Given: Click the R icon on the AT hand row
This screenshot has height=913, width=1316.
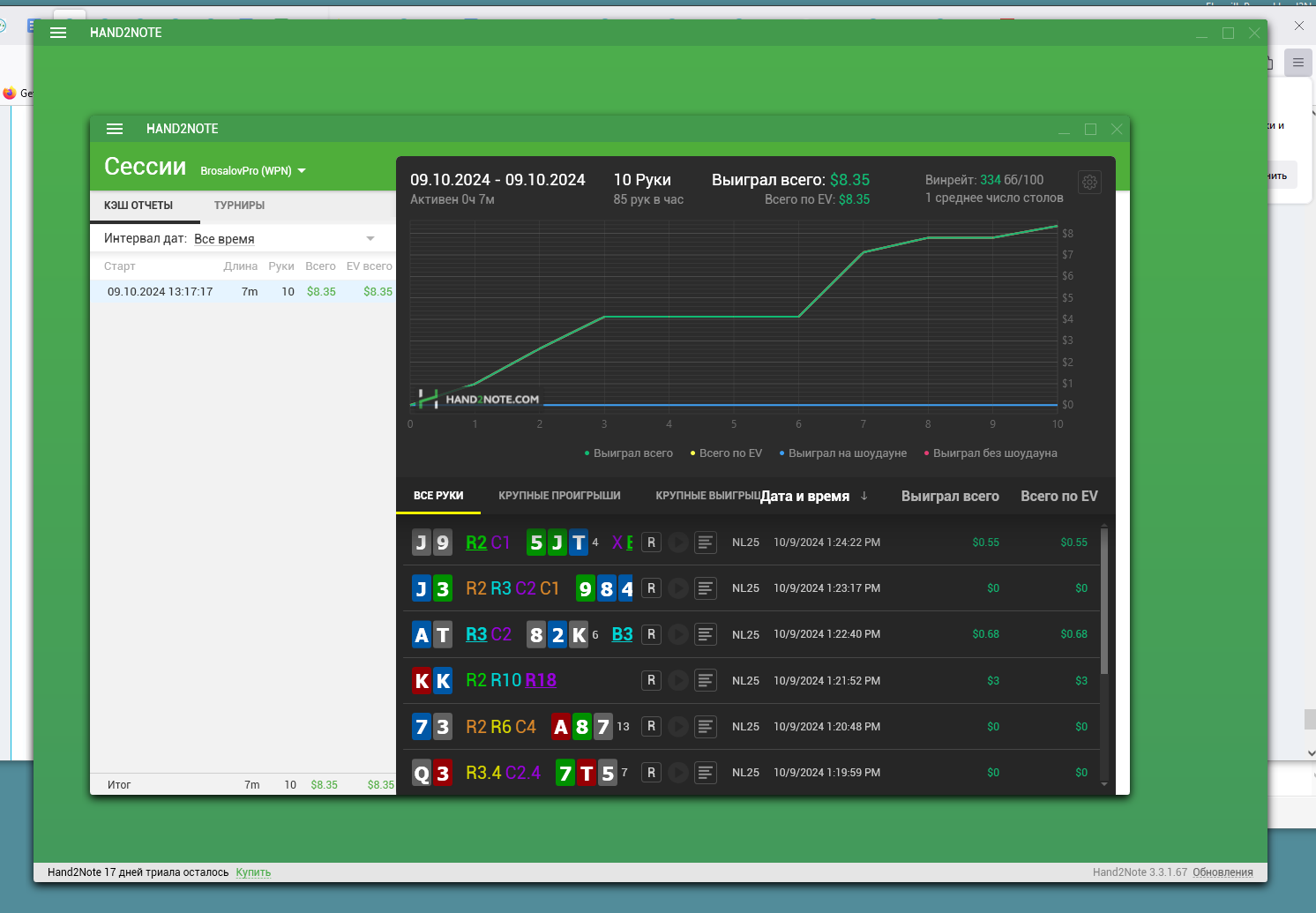Looking at the screenshot, I should 651,634.
